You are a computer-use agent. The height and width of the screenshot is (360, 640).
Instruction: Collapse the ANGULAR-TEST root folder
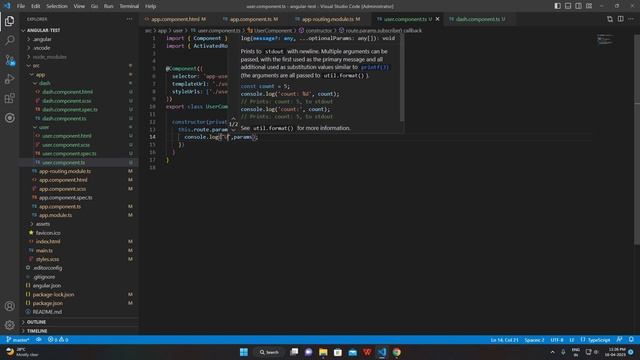click(x=43, y=30)
